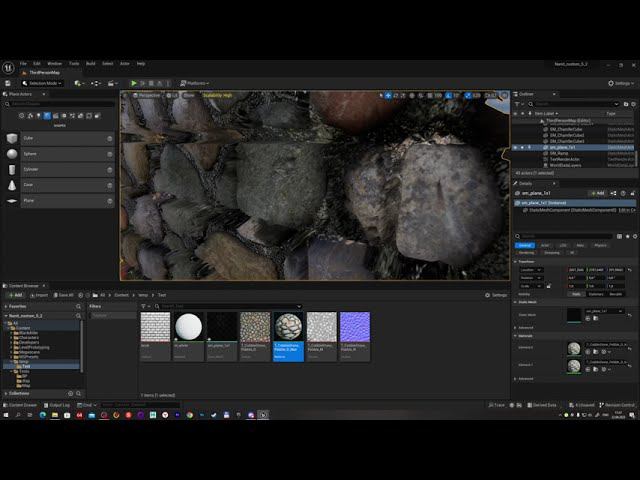
Task: Click the Cone actor icon
Action: tap(12, 185)
